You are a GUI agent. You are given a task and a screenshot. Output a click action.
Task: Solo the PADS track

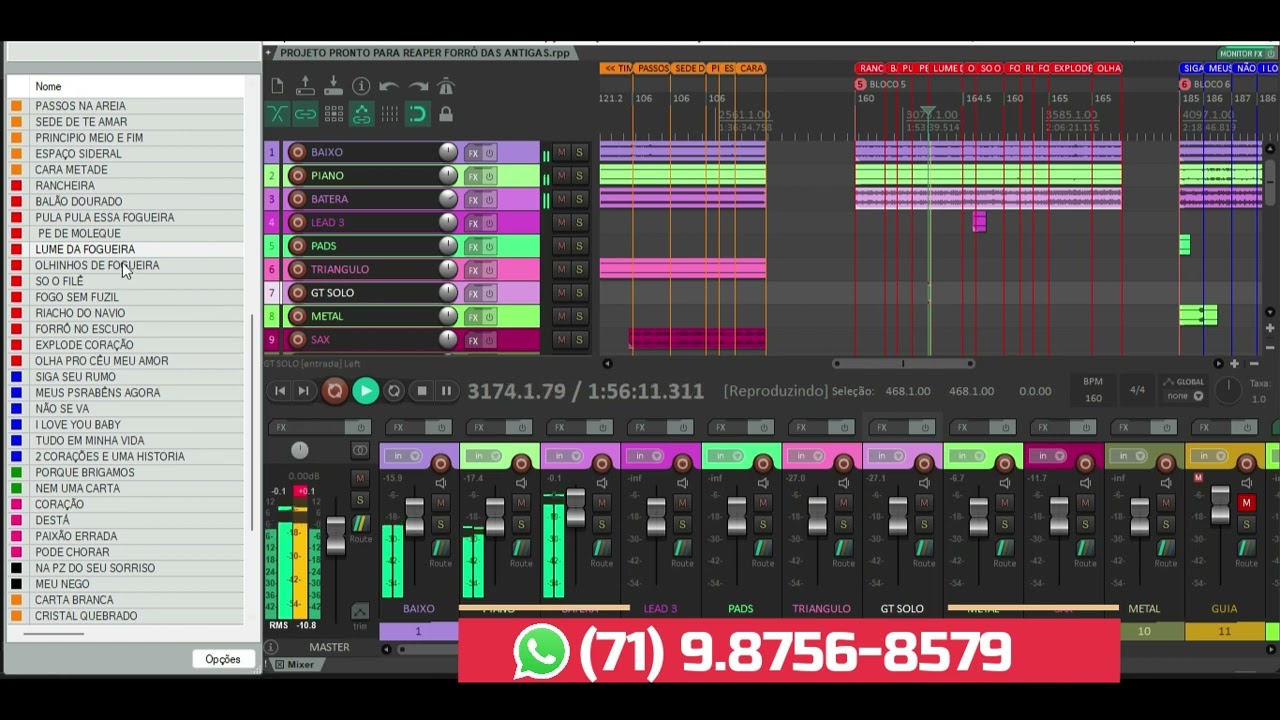point(578,246)
